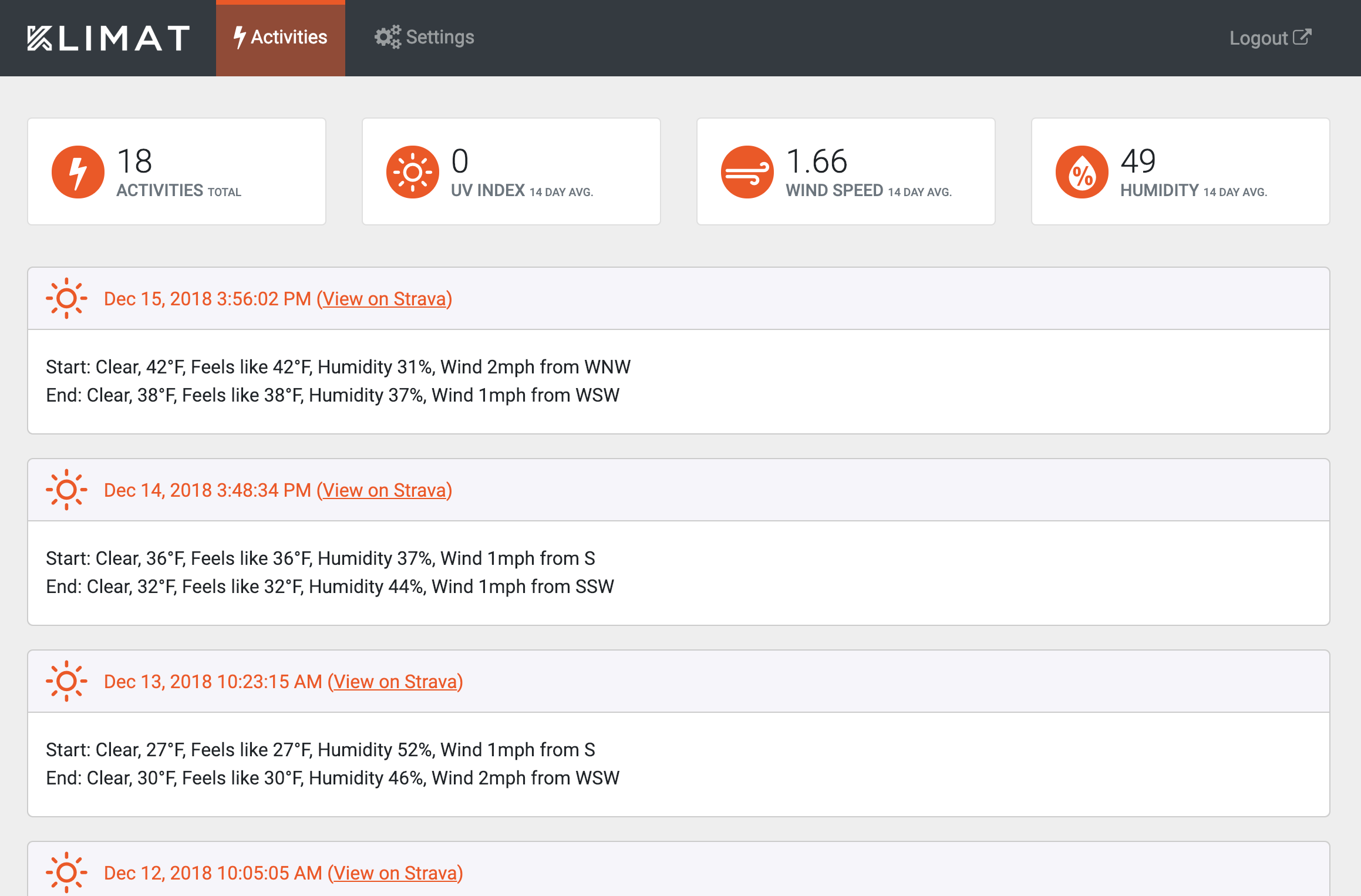View Dec 14 activity on Strava

[385, 490]
